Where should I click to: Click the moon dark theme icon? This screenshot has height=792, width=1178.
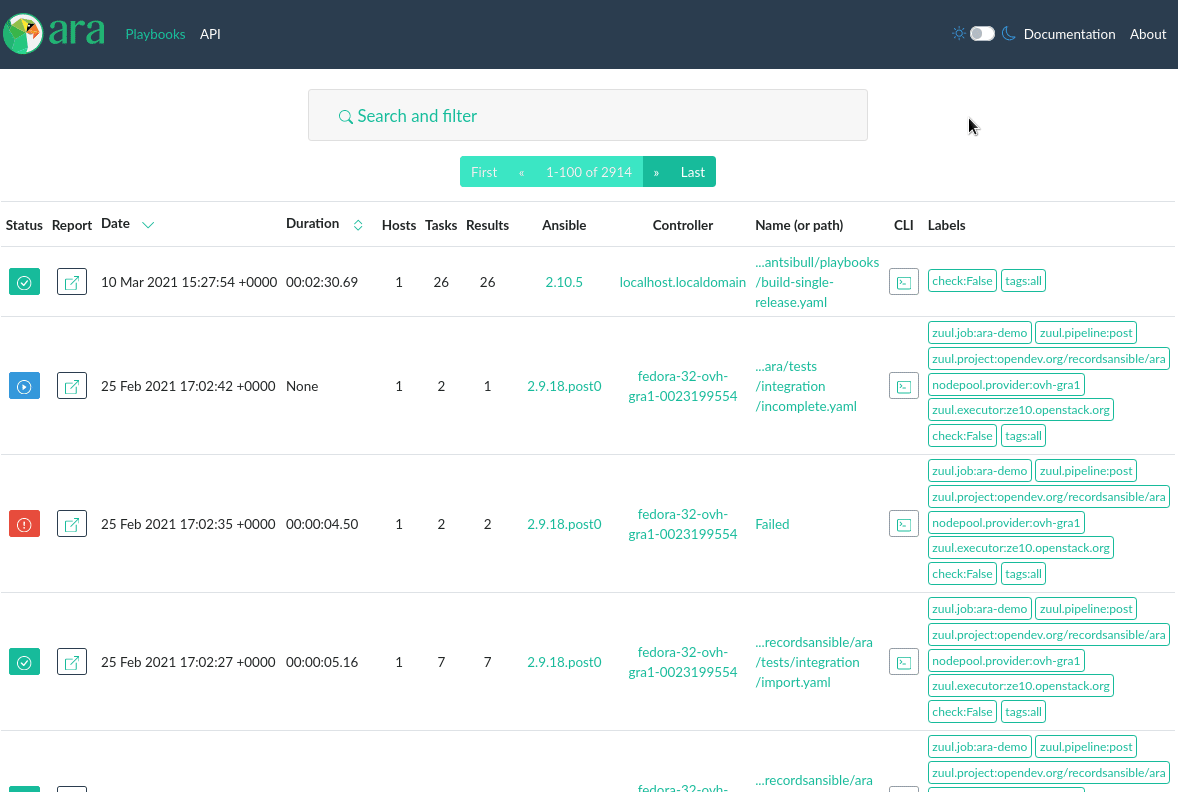coord(1009,34)
